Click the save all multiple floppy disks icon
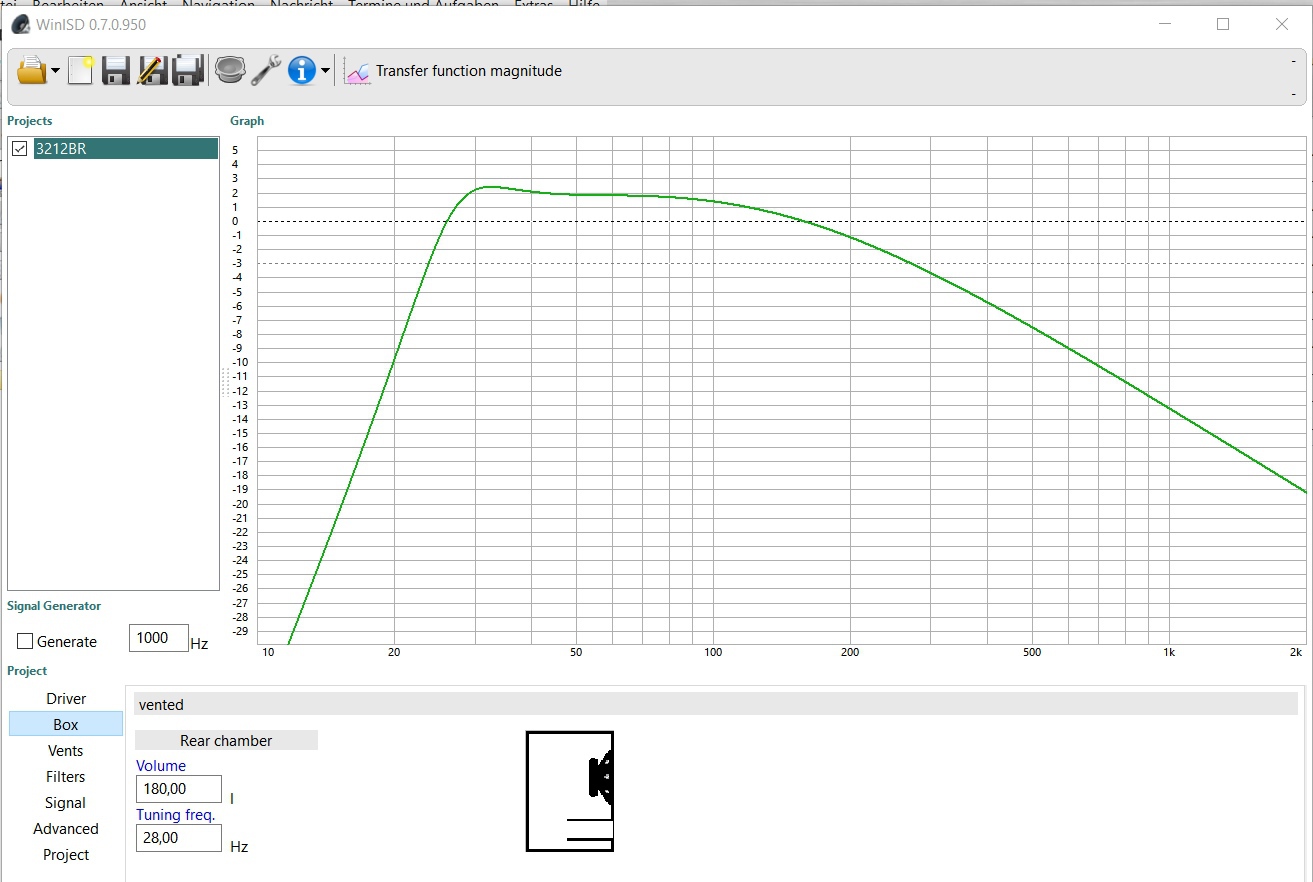1313x882 pixels. coord(188,71)
